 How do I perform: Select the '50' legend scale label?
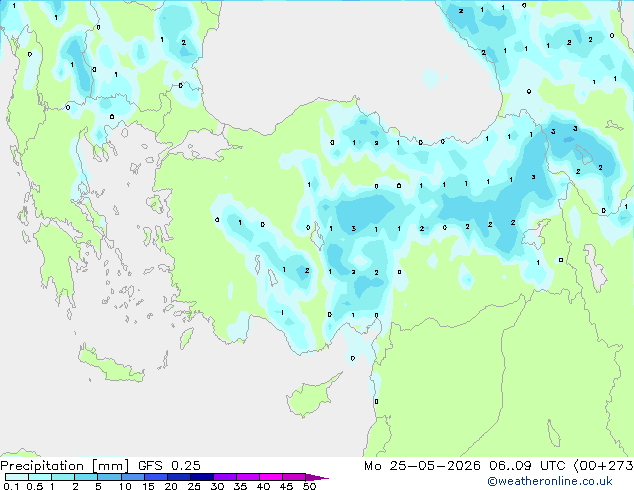[x=309, y=486]
